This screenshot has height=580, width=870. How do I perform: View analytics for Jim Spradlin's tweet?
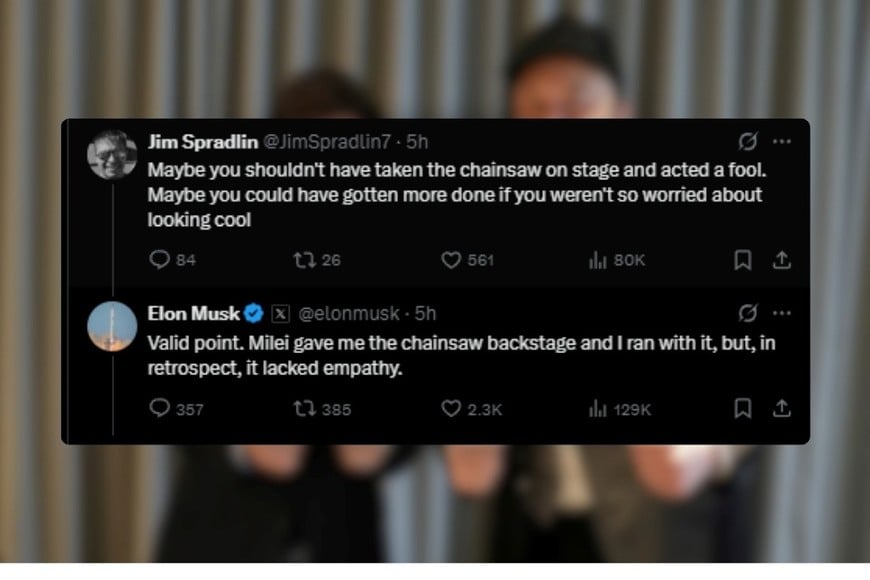click(x=599, y=260)
